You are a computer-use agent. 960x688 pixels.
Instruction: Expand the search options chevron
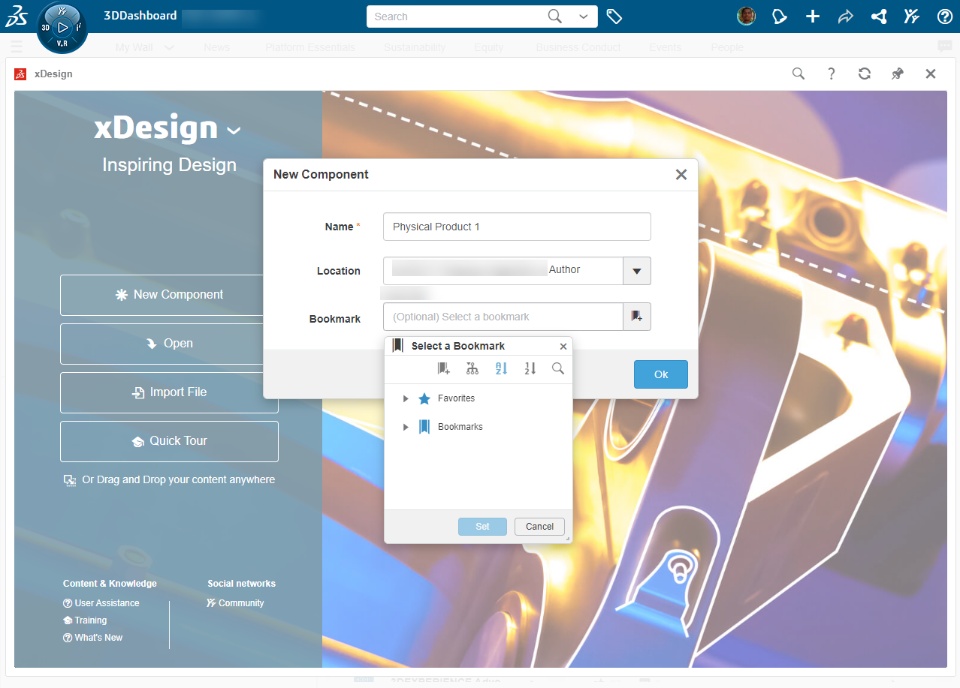coord(583,17)
